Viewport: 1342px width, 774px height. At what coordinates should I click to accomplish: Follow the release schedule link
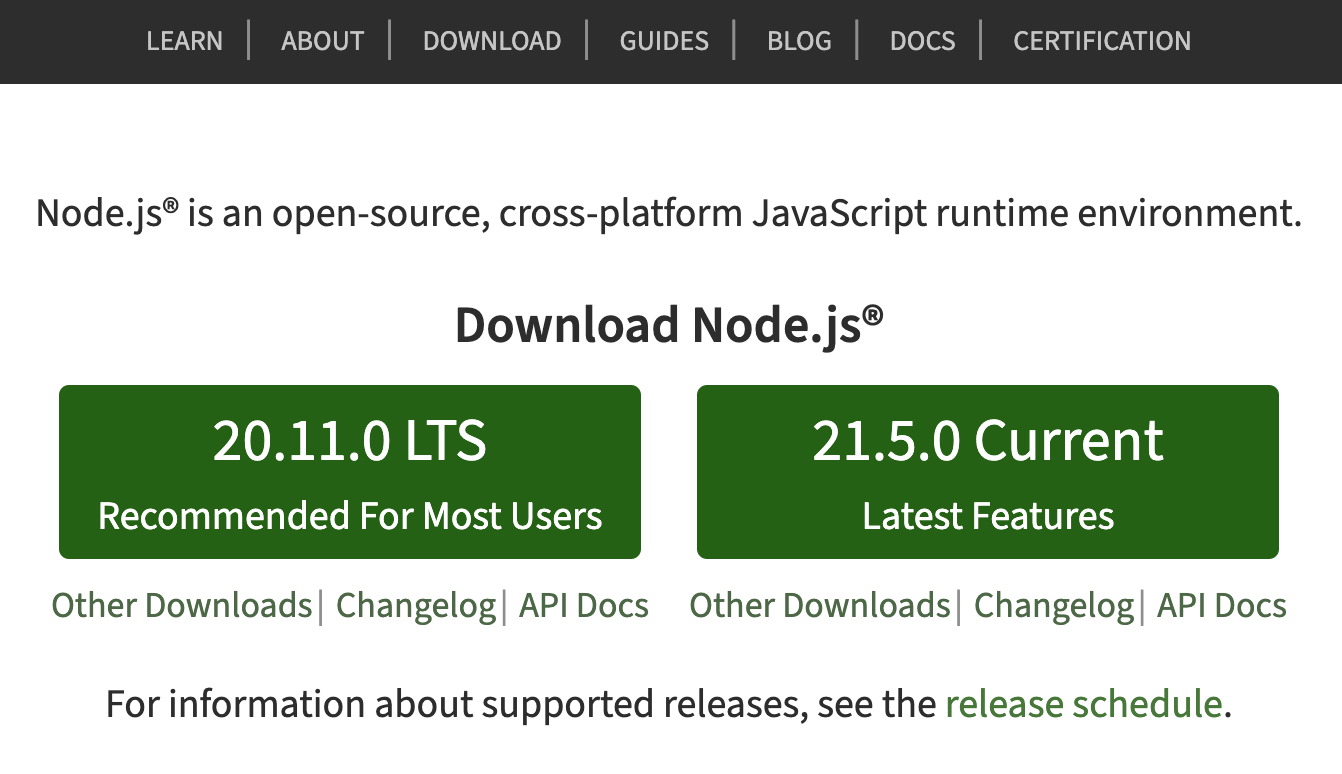pos(1083,704)
